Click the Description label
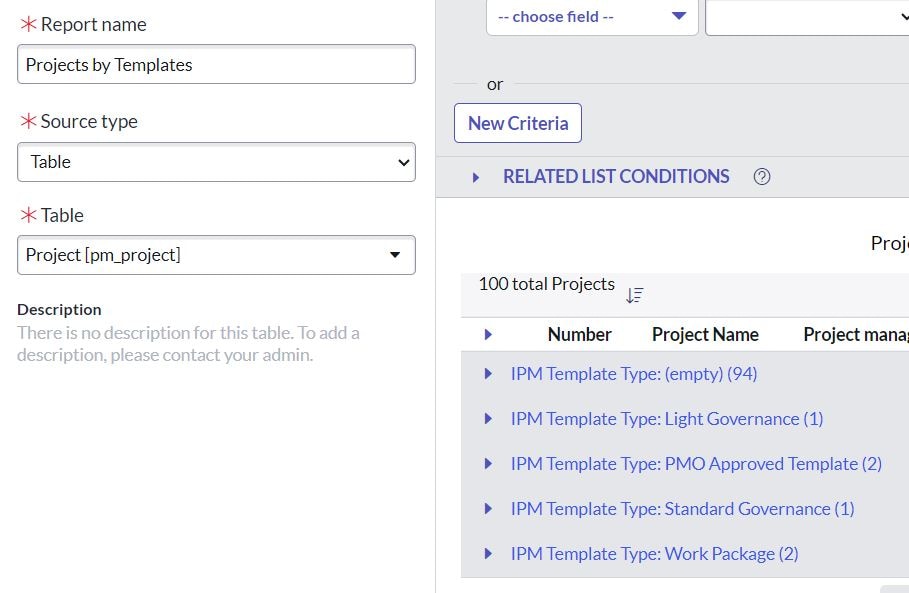The width and height of the screenshot is (909, 593). (x=59, y=310)
